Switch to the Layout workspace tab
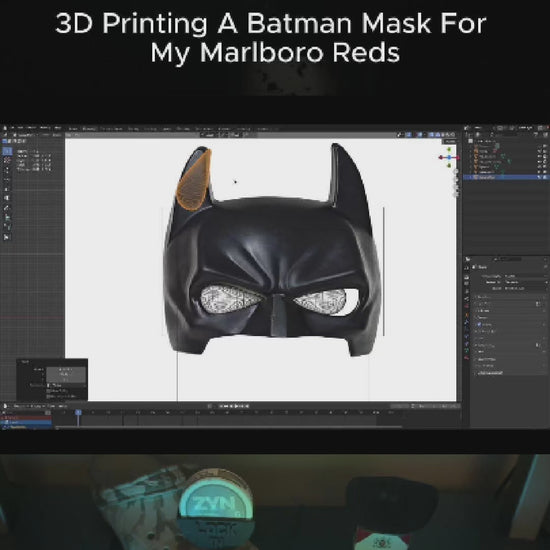 [x=73, y=129]
